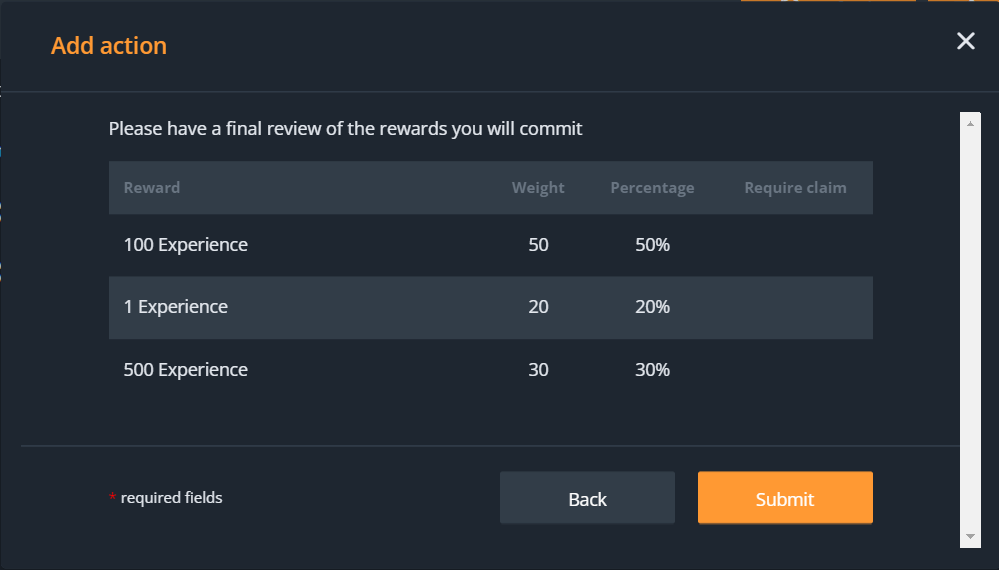Click the scrollbar down arrow
The image size is (999, 570).
point(969,537)
